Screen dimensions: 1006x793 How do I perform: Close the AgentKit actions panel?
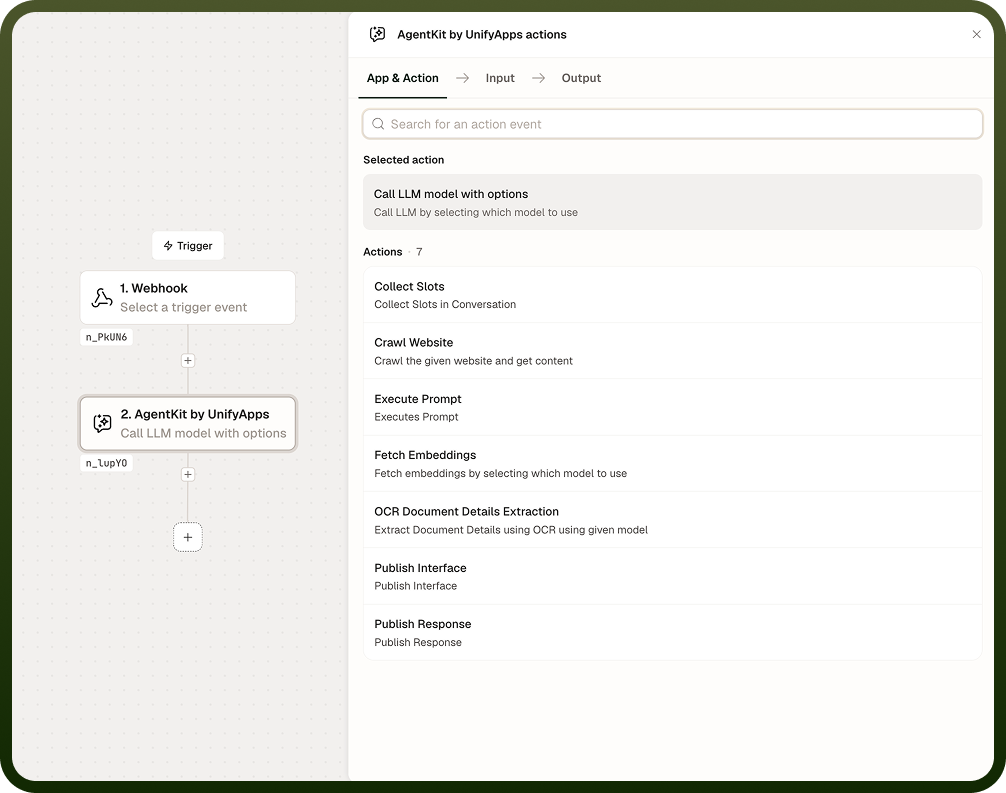tap(976, 34)
